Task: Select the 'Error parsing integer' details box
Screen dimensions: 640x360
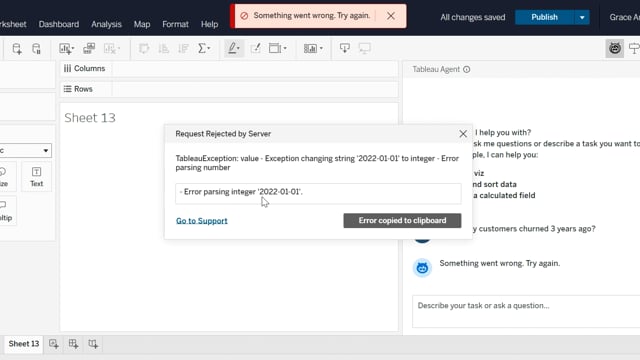Action: [x=318, y=193]
